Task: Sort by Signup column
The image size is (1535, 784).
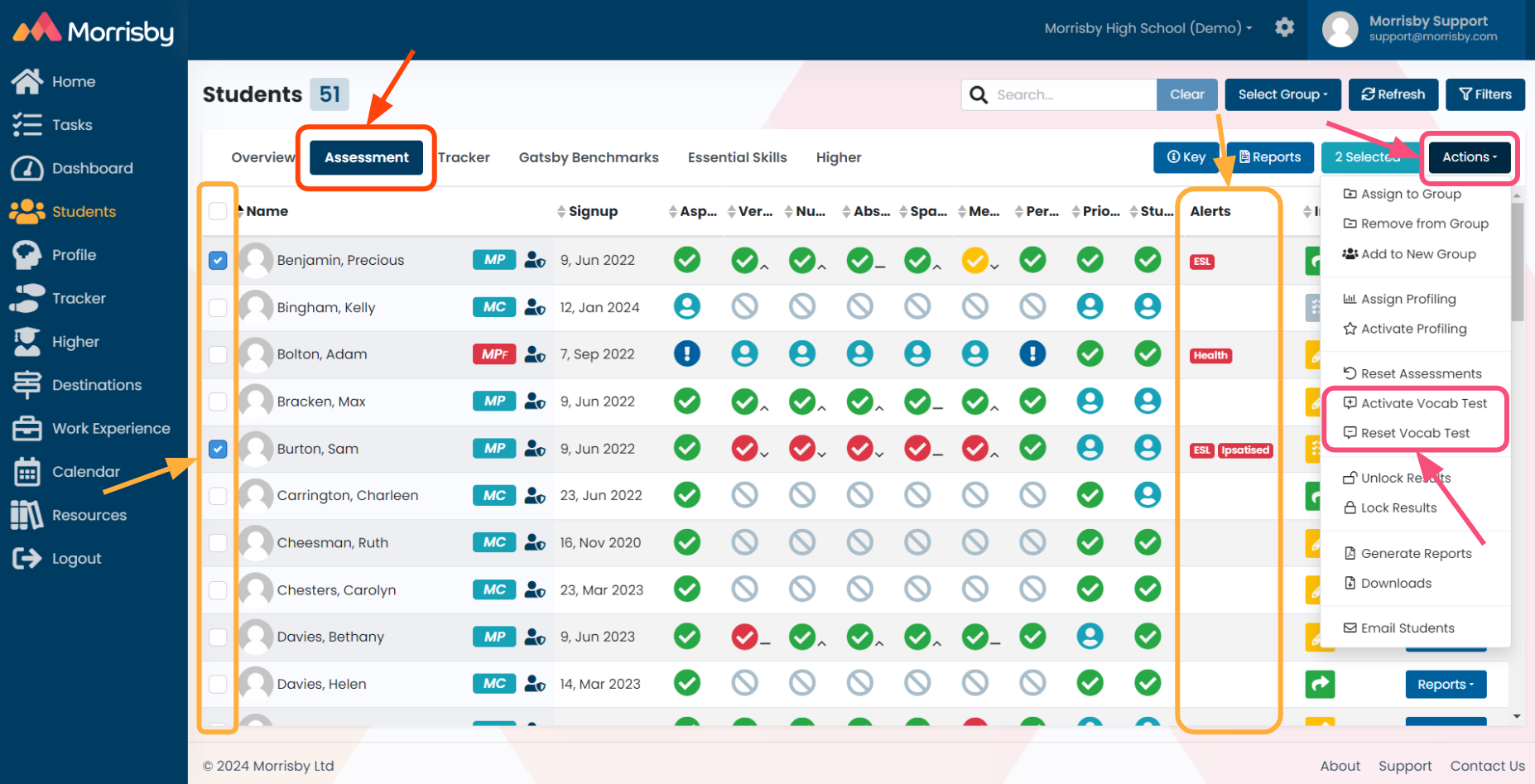Action: point(588,211)
